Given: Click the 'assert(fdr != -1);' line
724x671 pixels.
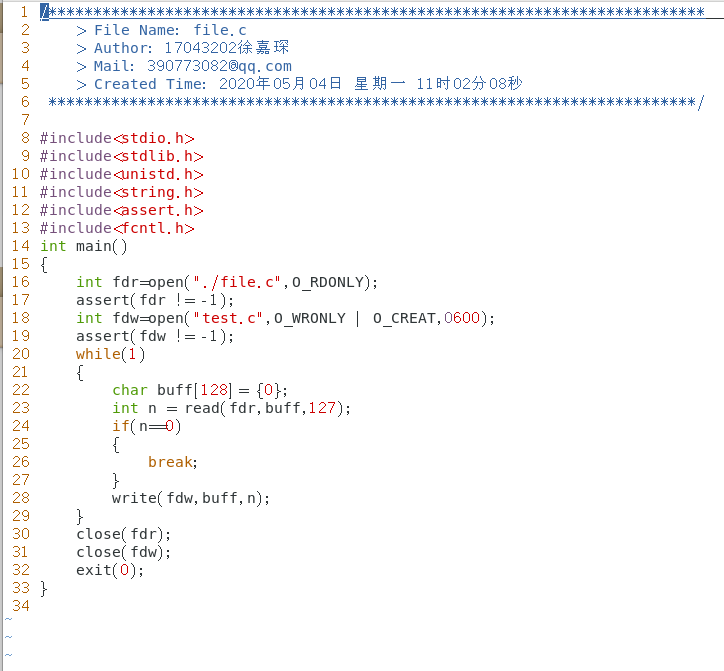Looking at the screenshot, I should [x=155, y=300].
